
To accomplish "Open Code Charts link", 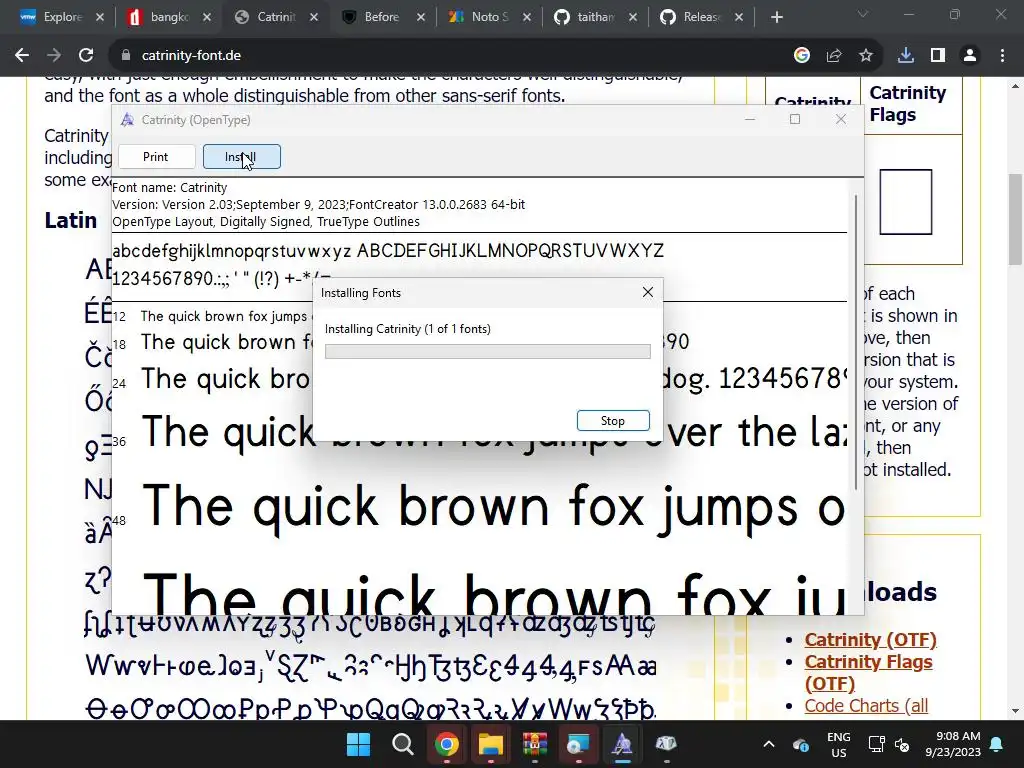I will [x=866, y=705].
